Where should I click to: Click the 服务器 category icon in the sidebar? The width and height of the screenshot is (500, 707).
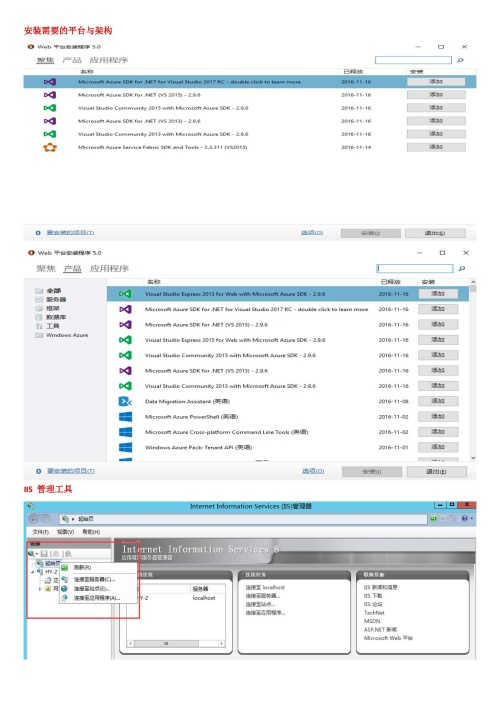39,299
